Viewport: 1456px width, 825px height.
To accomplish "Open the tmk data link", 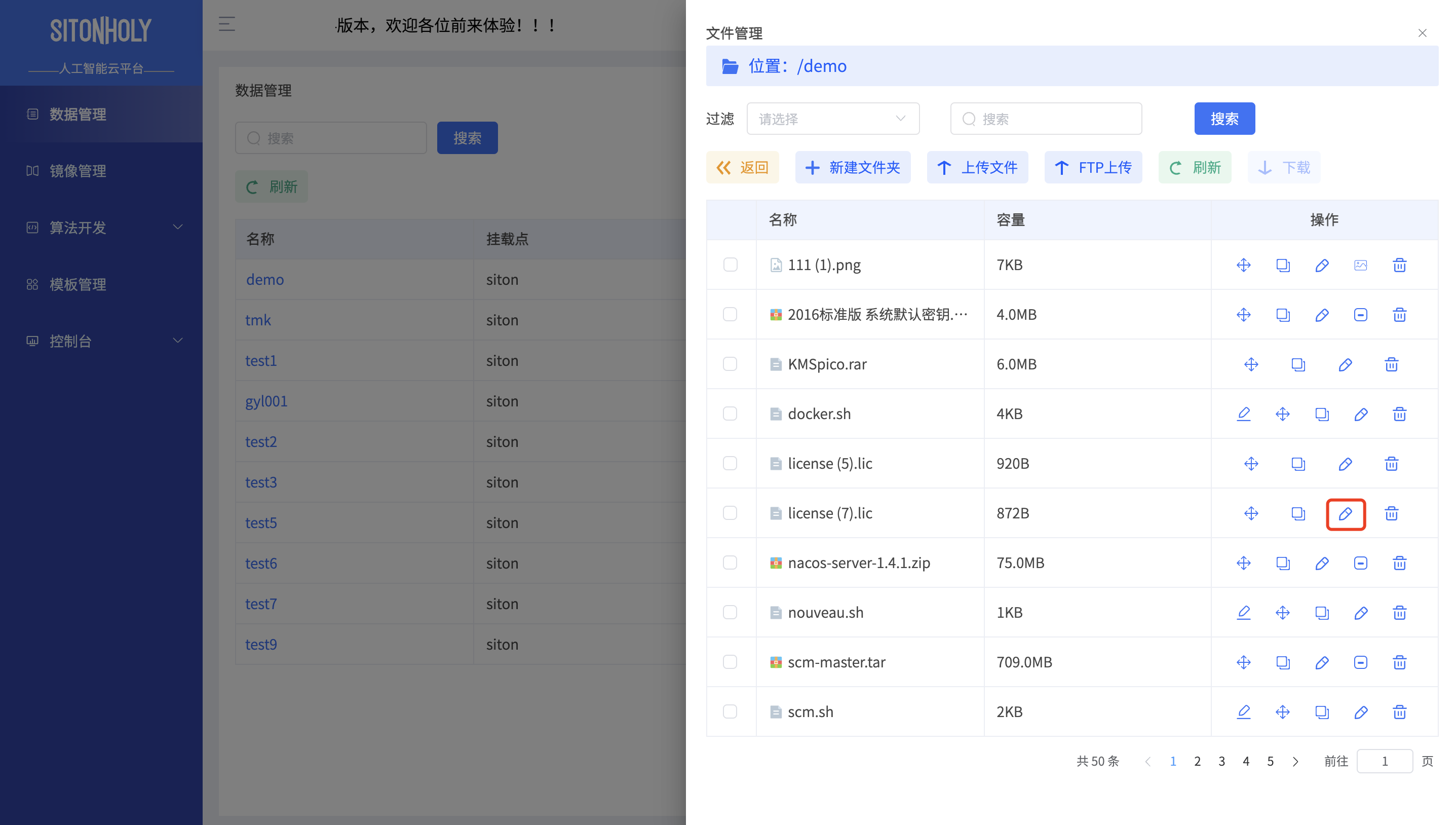I will point(258,320).
